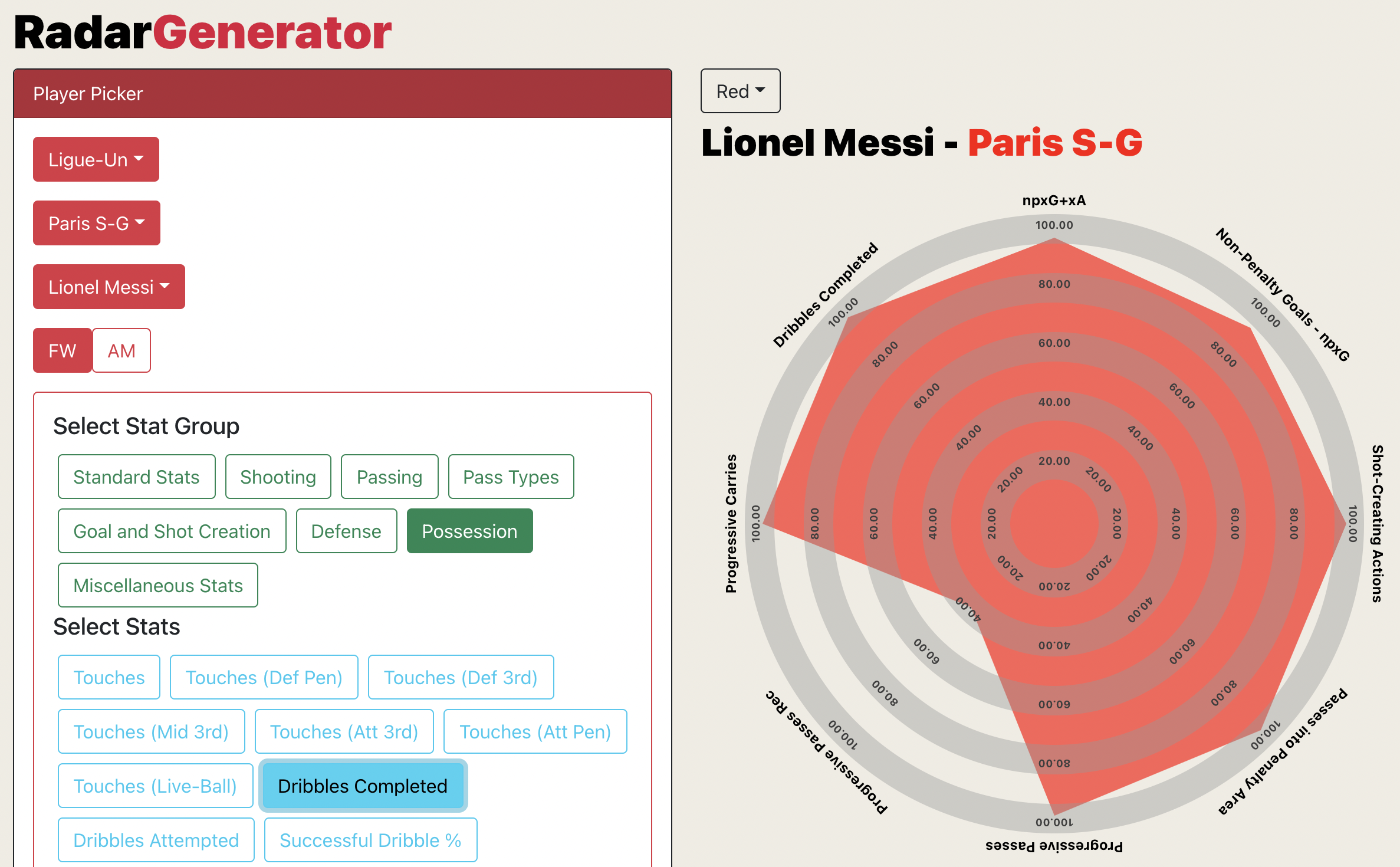Open the Red color theme dropdown
Image resolution: width=1400 pixels, height=867 pixels.
tap(740, 90)
